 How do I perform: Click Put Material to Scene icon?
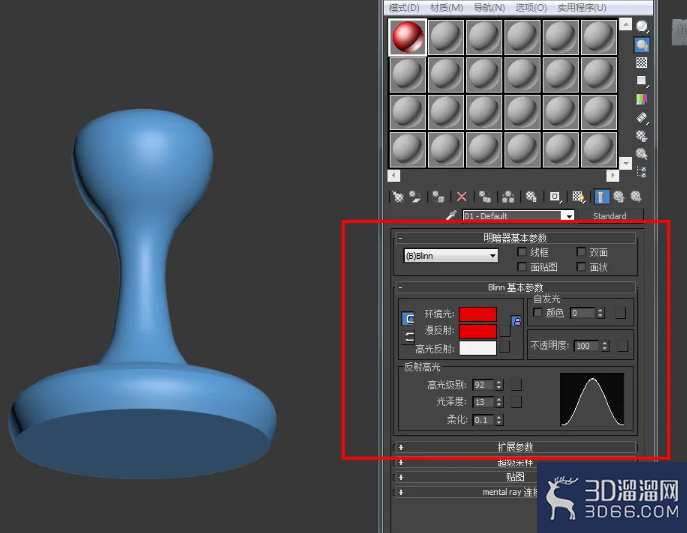click(x=415, y=197)
